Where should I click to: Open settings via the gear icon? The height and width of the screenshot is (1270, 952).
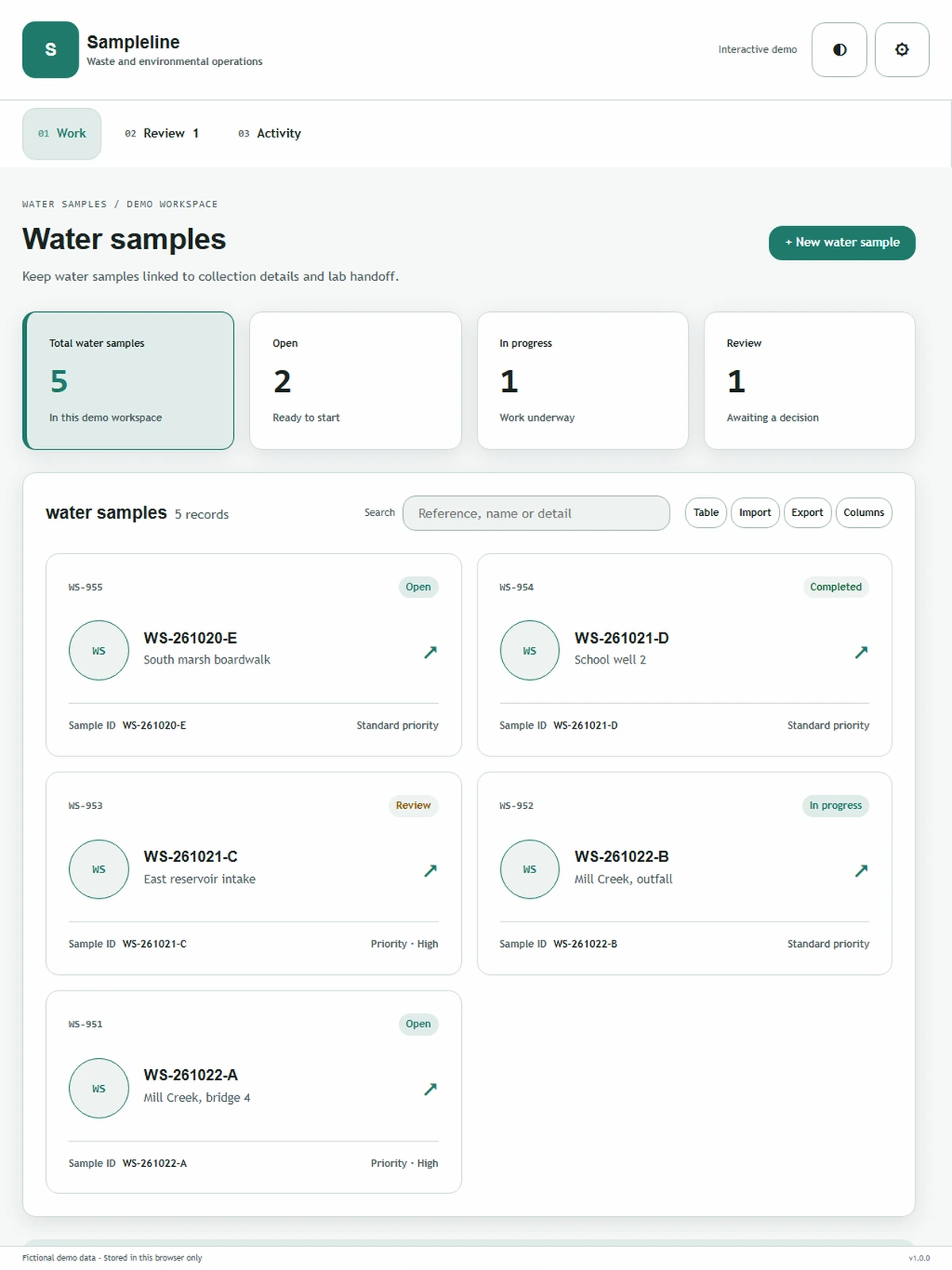click(x=902, y=49)
